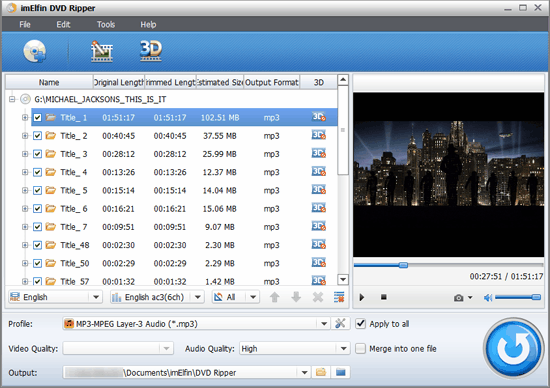
Task: Uncheck the Title_ 6 checkbox
Action: (38, 209)
